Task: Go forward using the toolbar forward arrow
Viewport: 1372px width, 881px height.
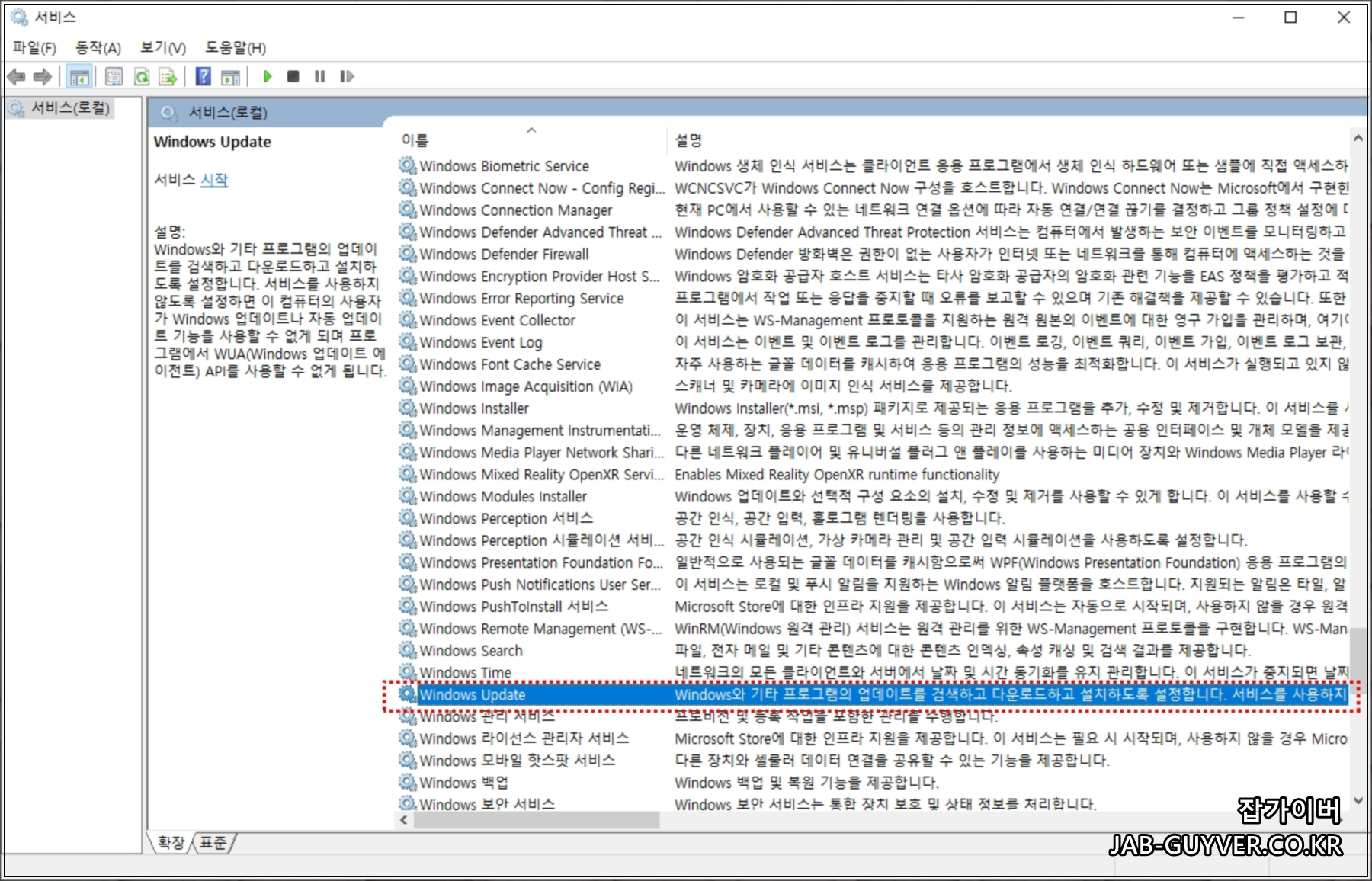Action: (43, 76)
